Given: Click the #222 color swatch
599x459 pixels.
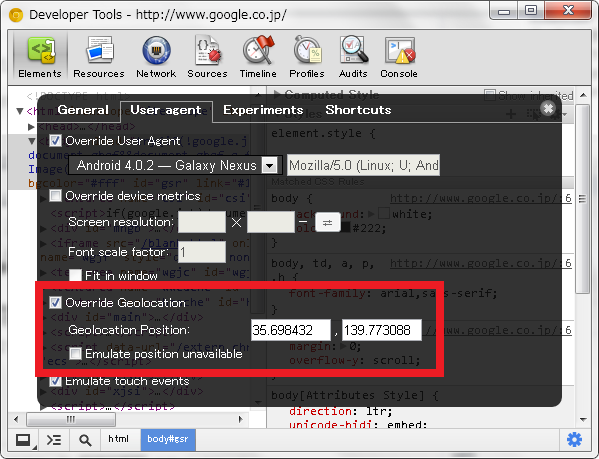Looking at the screenshot, I should point(345,228).
